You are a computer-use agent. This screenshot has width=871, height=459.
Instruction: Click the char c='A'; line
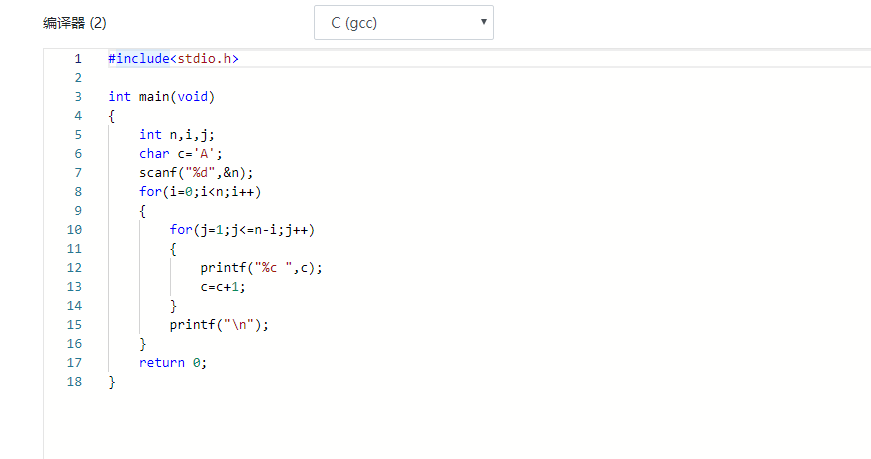coord(181,153)
